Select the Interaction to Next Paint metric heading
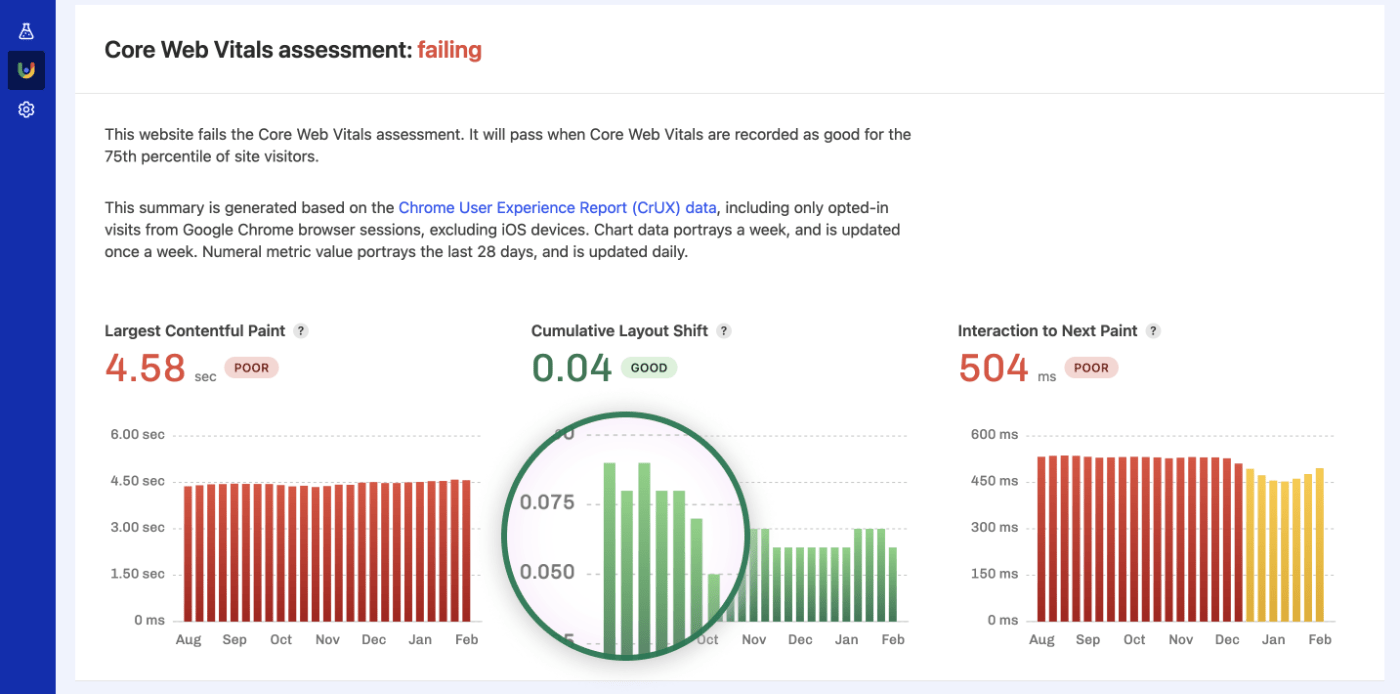 coord(1048,330)
